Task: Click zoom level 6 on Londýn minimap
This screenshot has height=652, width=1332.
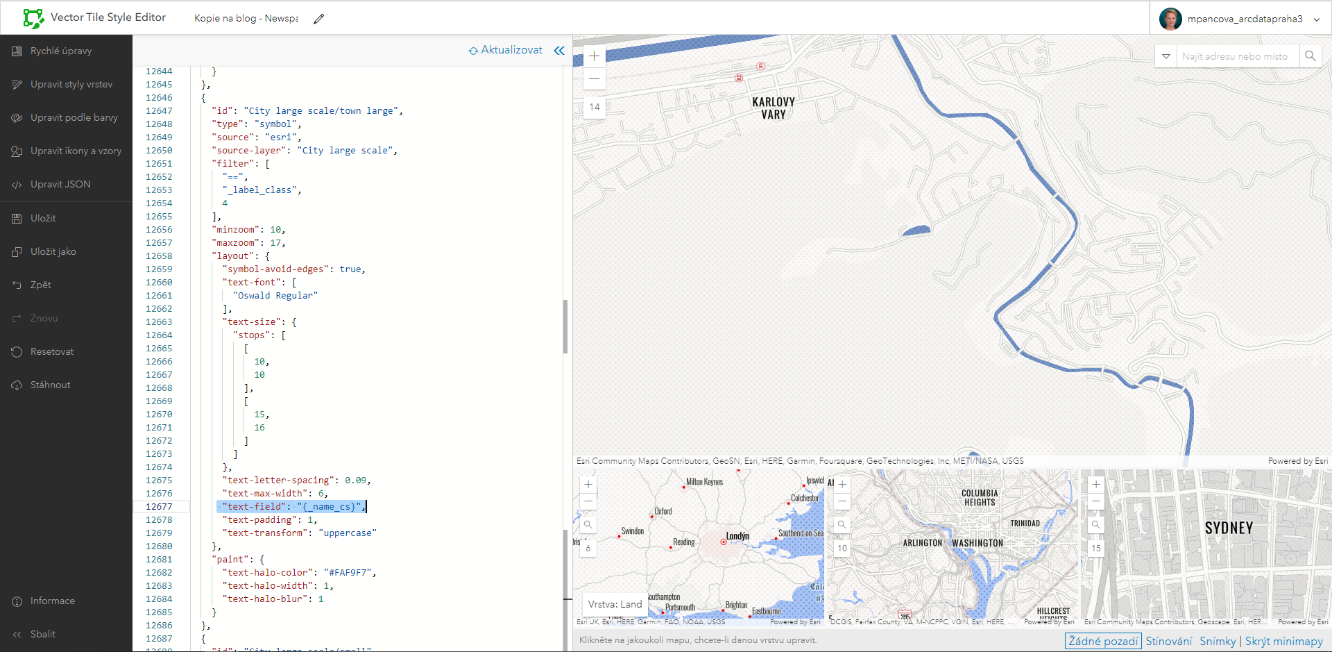Action: [588, 549]
